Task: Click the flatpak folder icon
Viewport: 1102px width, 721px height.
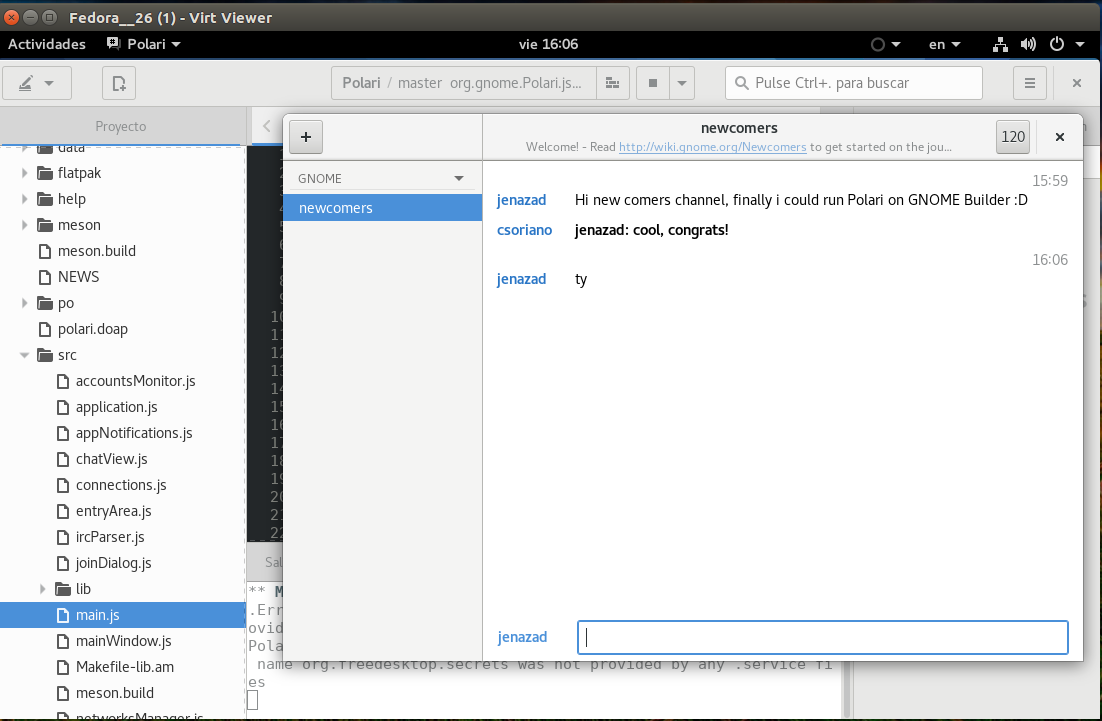Action: [x=45, y=173]
